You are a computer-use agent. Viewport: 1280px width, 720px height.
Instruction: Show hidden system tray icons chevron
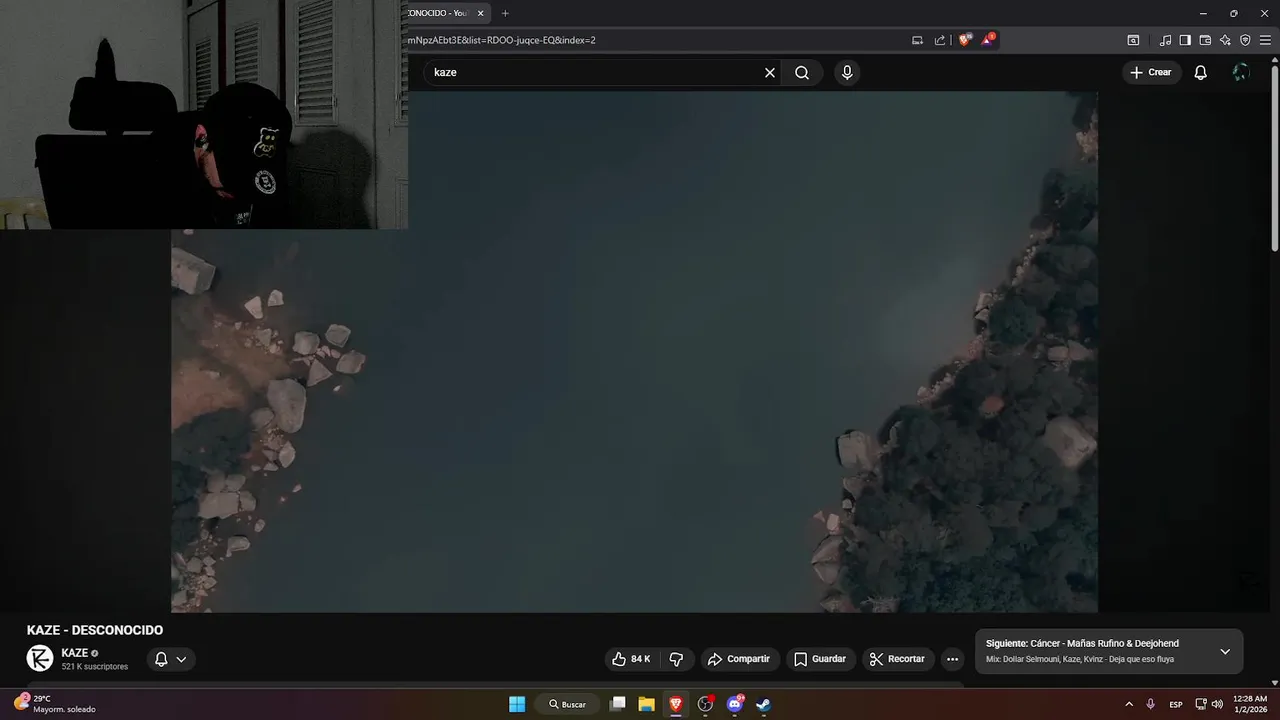pyautogui.click(x=1129, y=704)
